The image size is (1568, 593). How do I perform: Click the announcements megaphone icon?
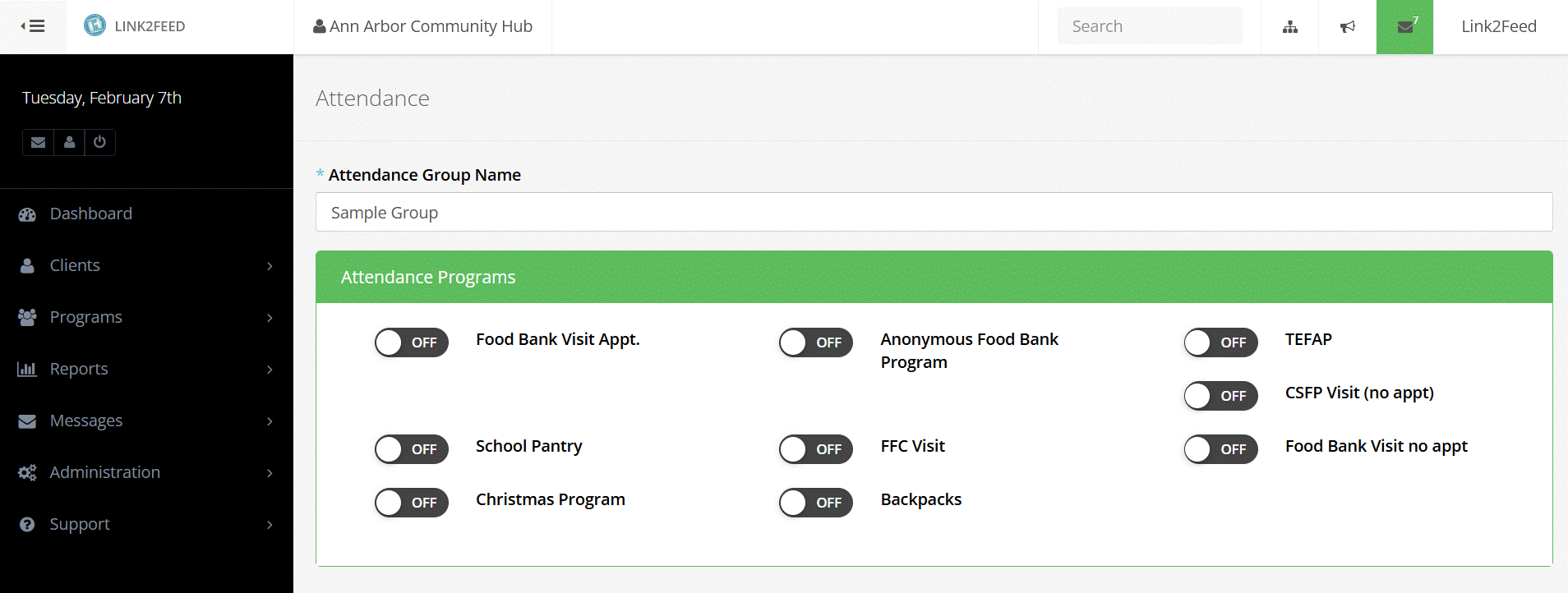(1347, 26)
